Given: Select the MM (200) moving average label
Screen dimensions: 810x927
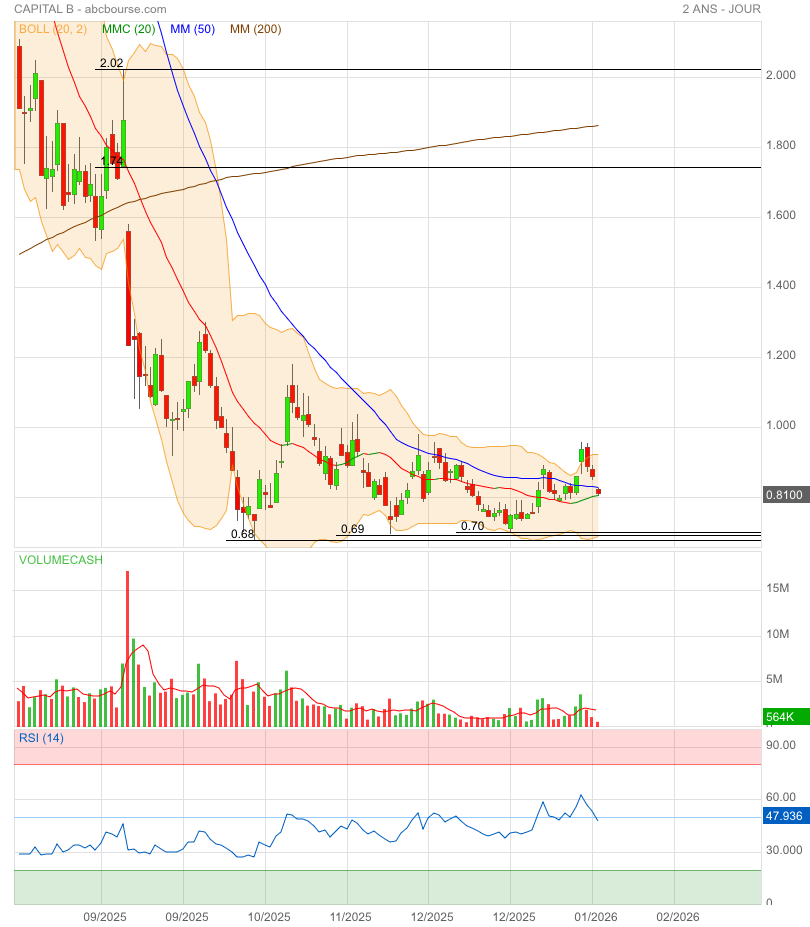Looking at the screenshot, I should point(255,29).
